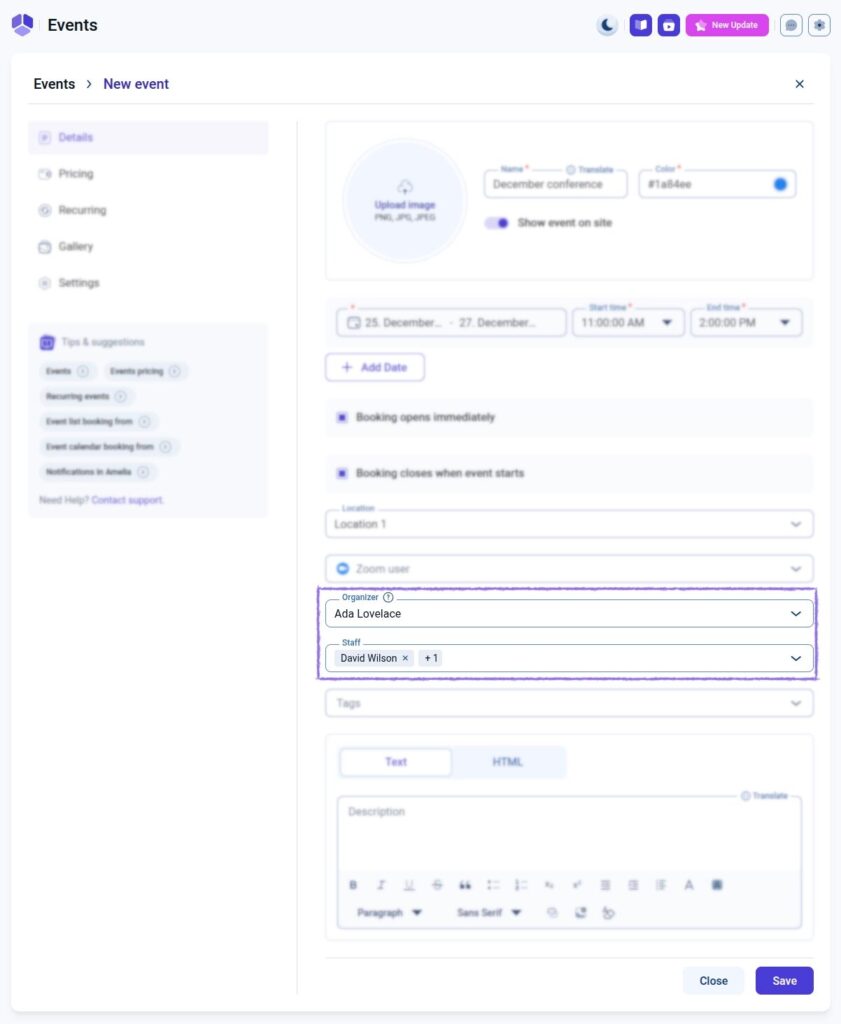Uncheck Booking opens immediately
This screenshot has width=841, height=1024.
coord(342,417)
